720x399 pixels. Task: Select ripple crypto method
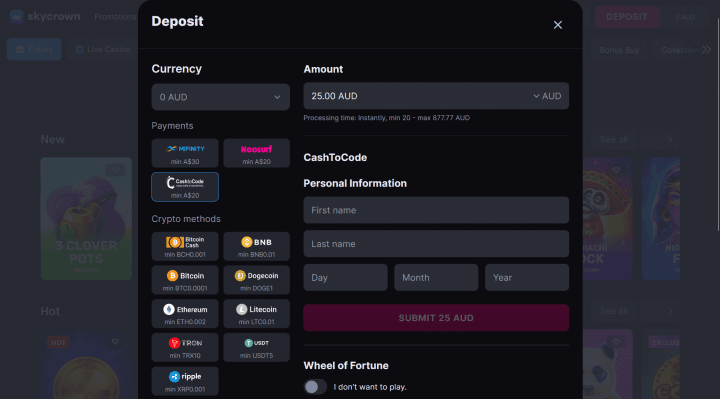(x=185, y=381)
